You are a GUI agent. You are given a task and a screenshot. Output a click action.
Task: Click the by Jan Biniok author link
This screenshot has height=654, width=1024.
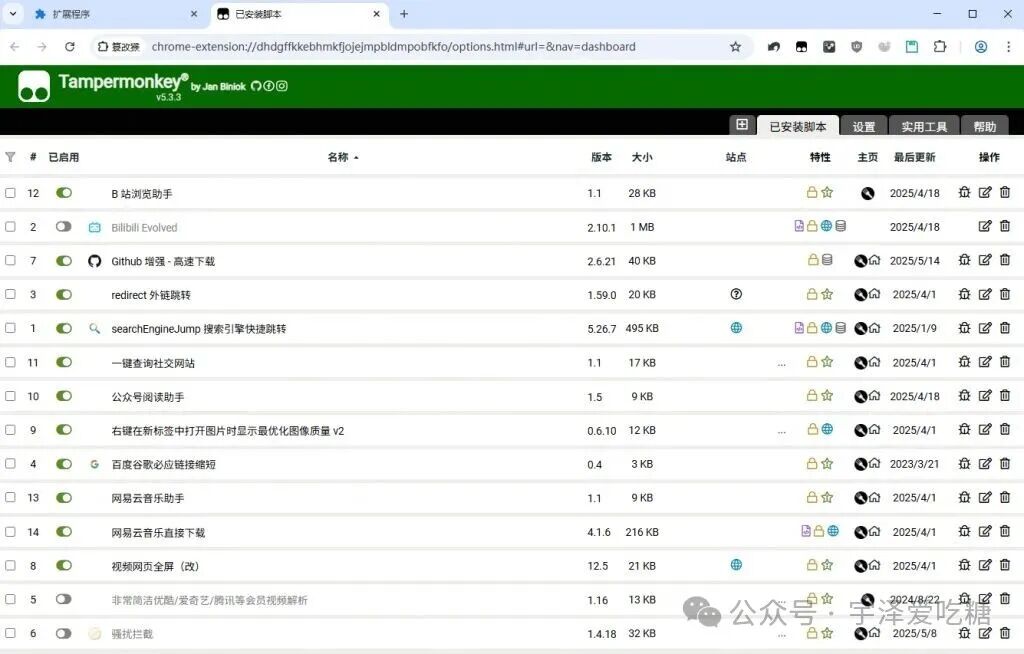(x=218, y=86)
